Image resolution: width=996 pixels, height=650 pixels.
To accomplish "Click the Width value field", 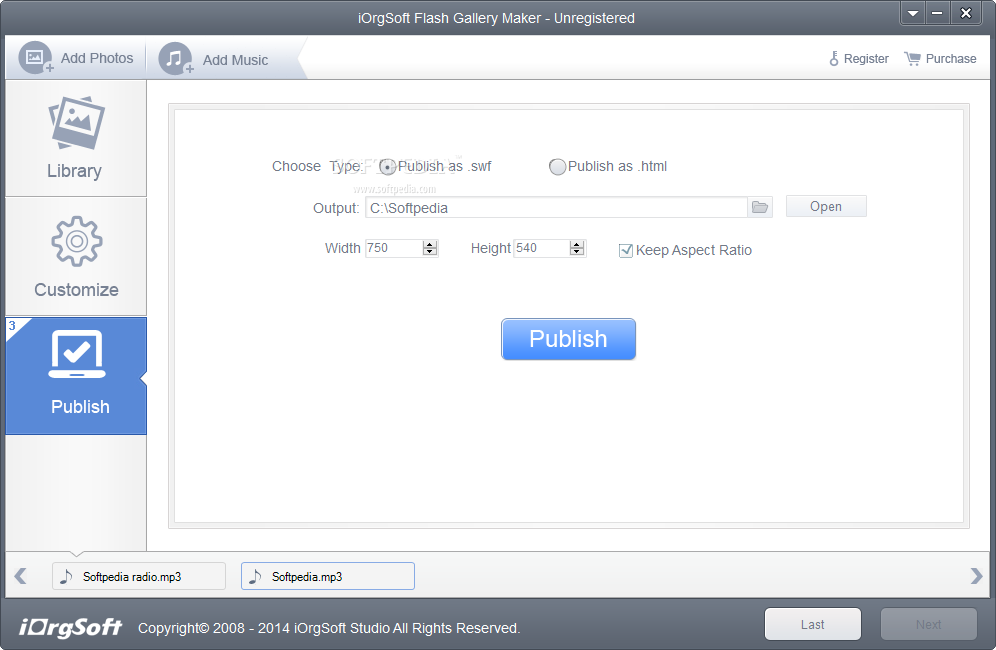I will [394, 248].
